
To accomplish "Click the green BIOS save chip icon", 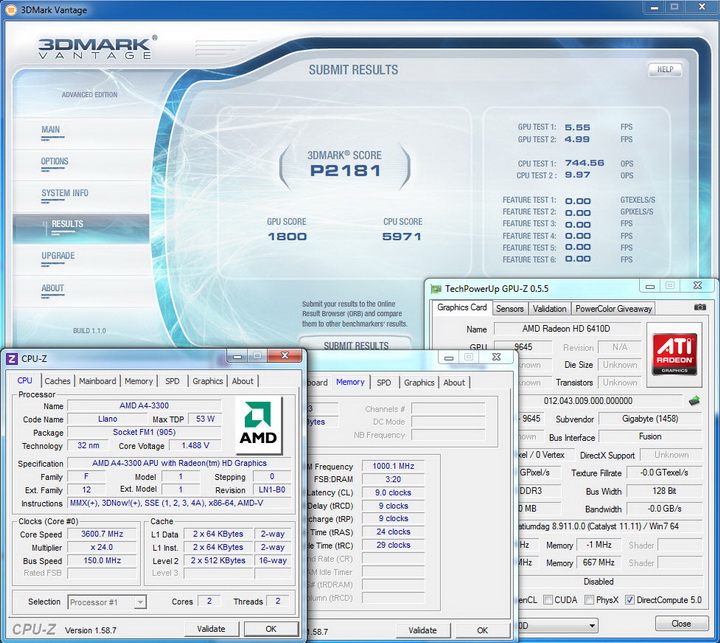I will pos(694,400).
